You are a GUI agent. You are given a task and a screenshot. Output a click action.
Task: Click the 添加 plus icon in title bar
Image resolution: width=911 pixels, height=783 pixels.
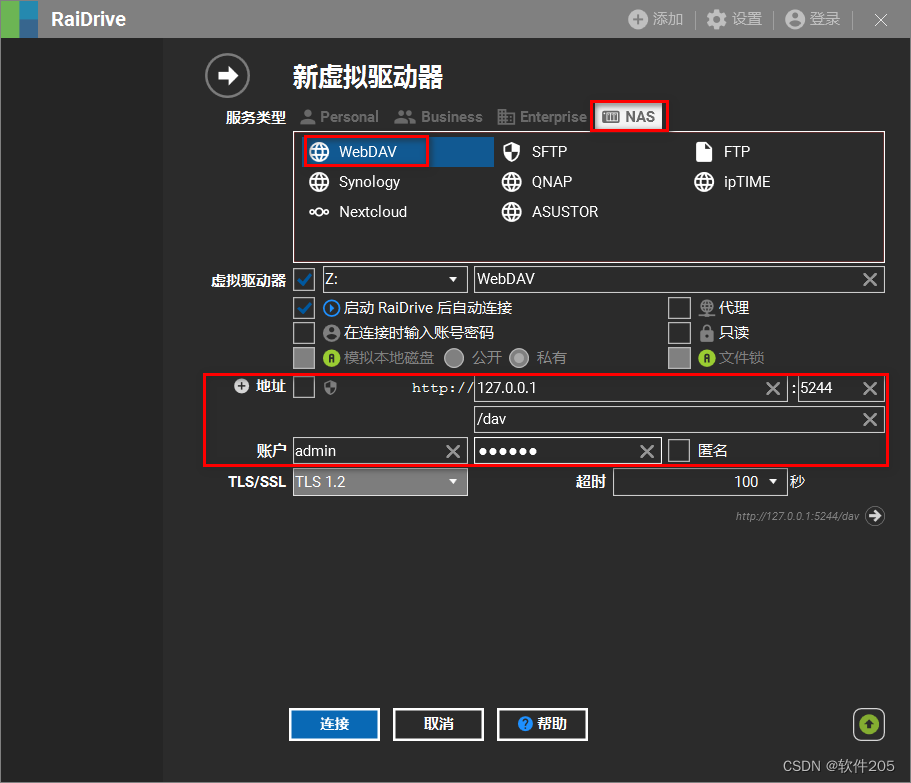pyautogui.click(x=637, y=19)
